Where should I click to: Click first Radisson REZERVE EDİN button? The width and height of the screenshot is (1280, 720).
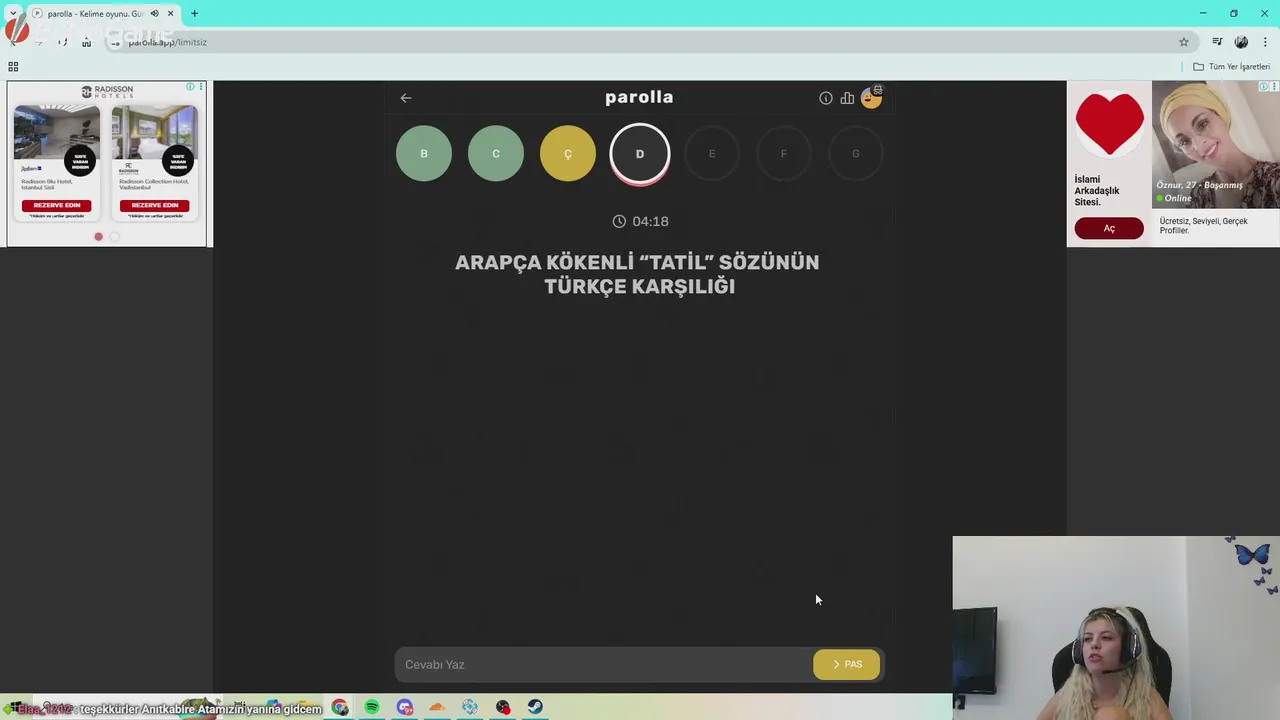[56, 205]
